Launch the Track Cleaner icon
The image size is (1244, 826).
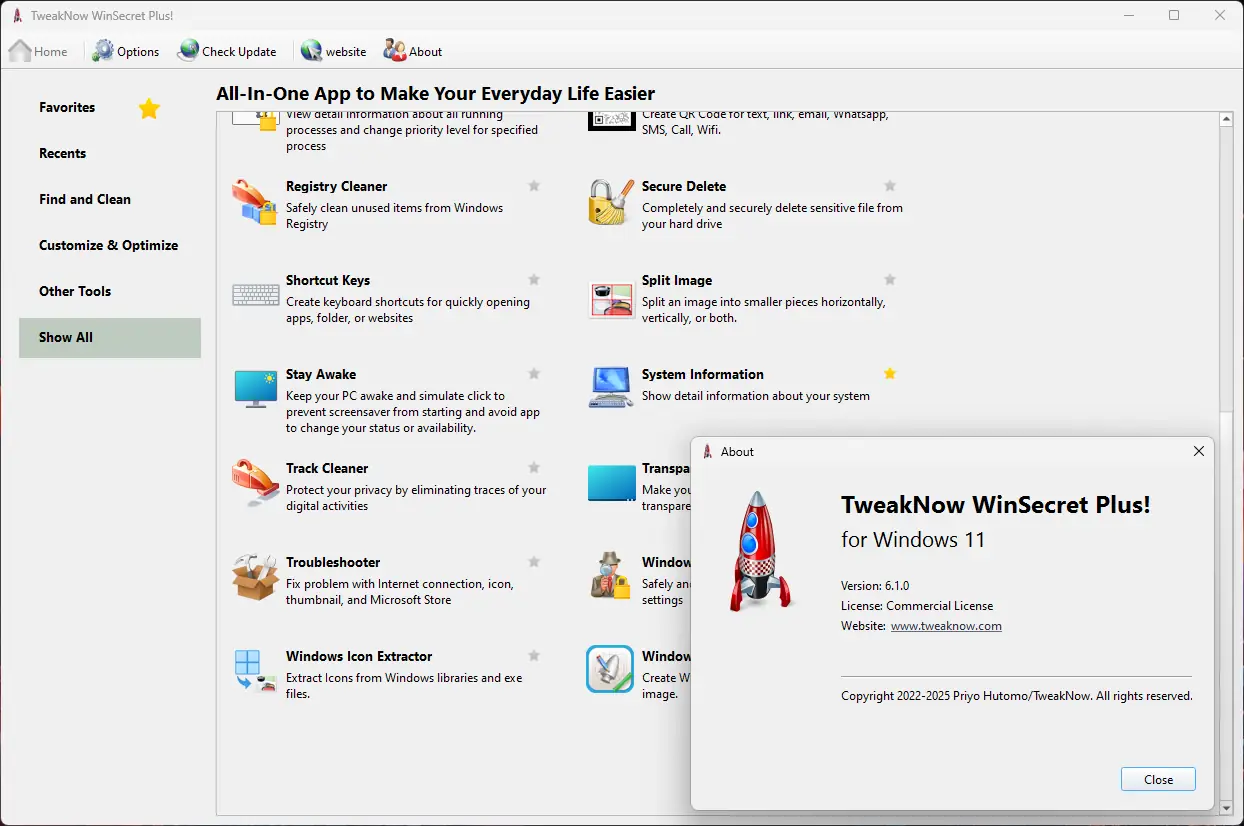(x=255, y=483)
